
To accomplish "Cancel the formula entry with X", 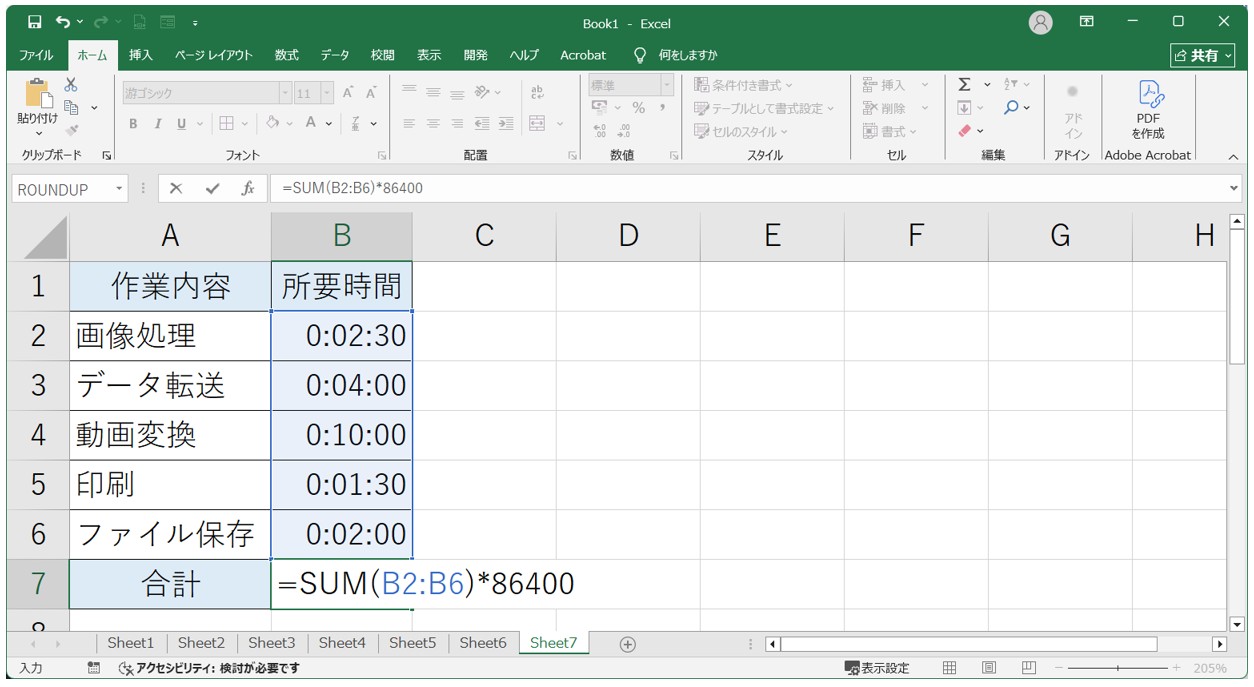I will (x=176, y=188).
